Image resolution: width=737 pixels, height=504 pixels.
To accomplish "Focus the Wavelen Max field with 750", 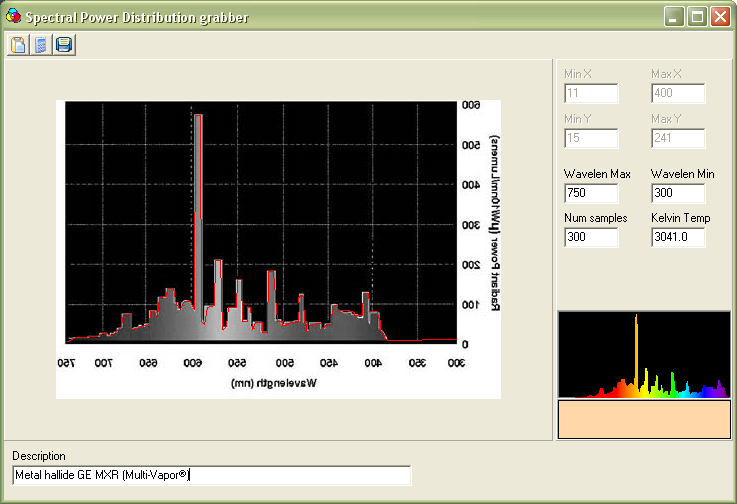I will [x=591, y=193].
